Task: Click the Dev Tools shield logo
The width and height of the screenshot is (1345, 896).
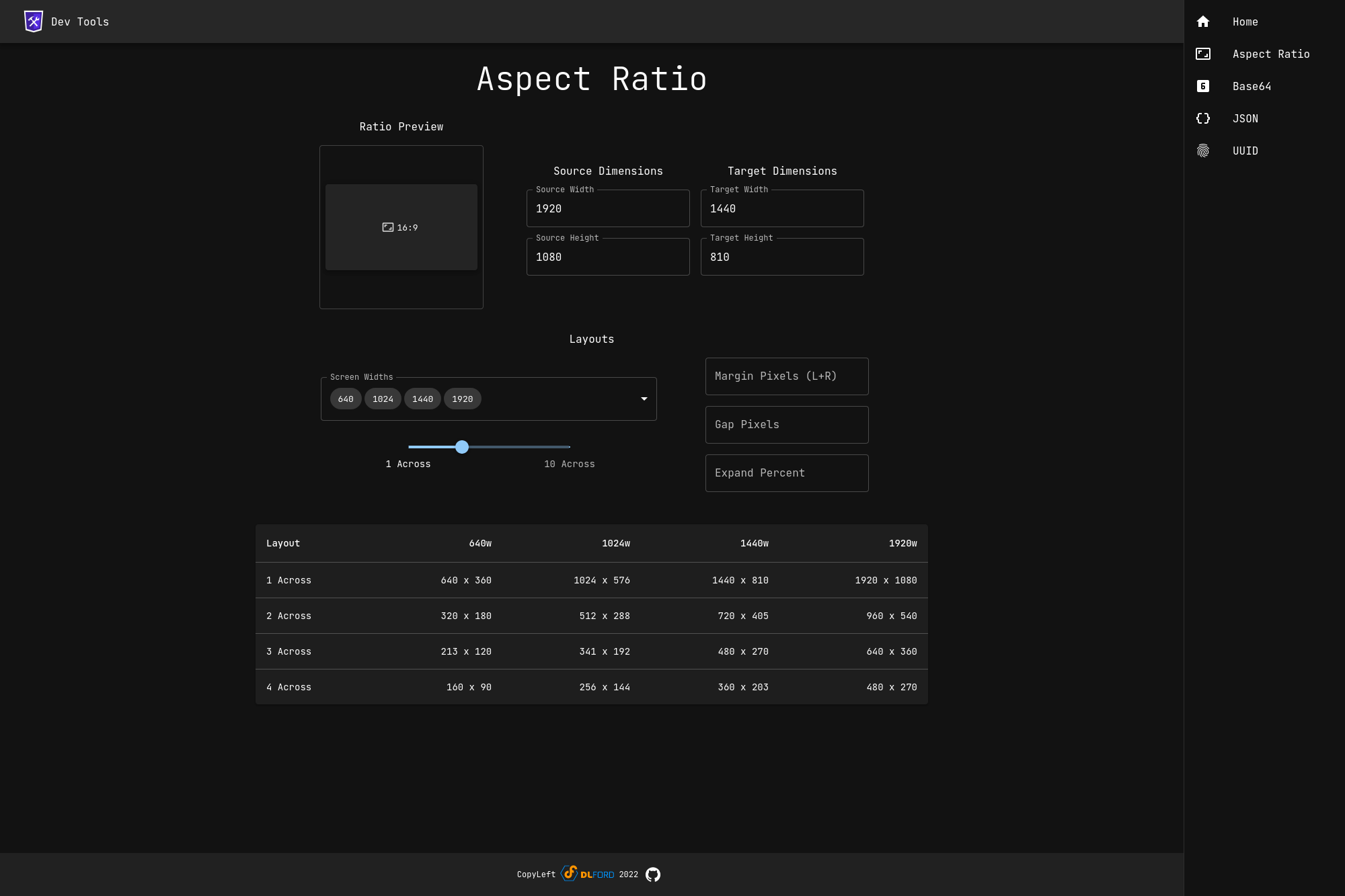Action: (33, 21)
